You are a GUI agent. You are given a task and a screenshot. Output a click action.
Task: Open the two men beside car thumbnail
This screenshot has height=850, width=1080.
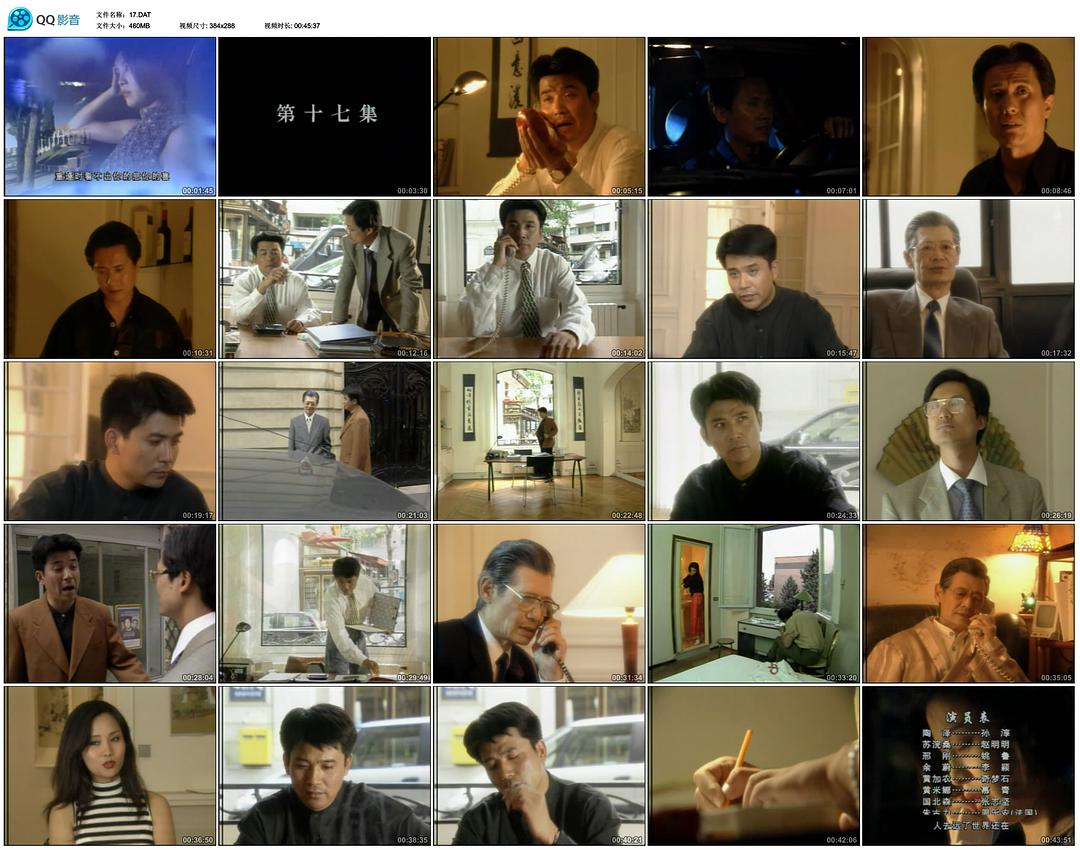click(x=325, y=441)
